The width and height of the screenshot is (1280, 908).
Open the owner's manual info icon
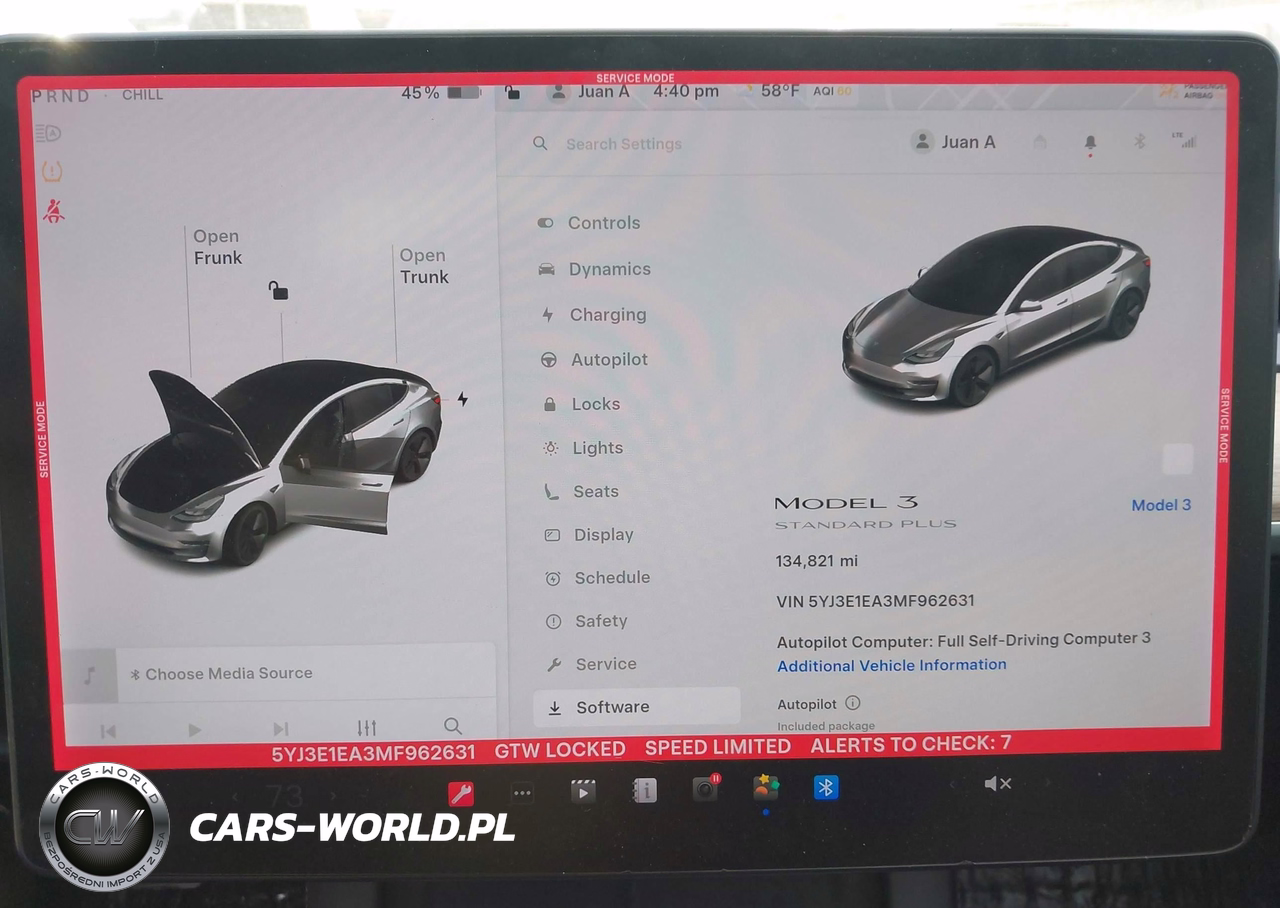point(644,791)
